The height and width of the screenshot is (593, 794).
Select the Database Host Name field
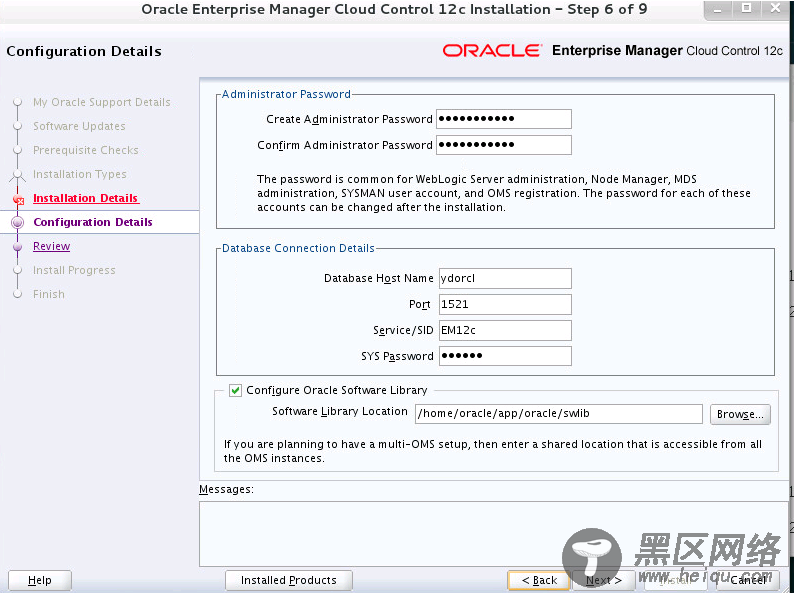click(505, 279)
